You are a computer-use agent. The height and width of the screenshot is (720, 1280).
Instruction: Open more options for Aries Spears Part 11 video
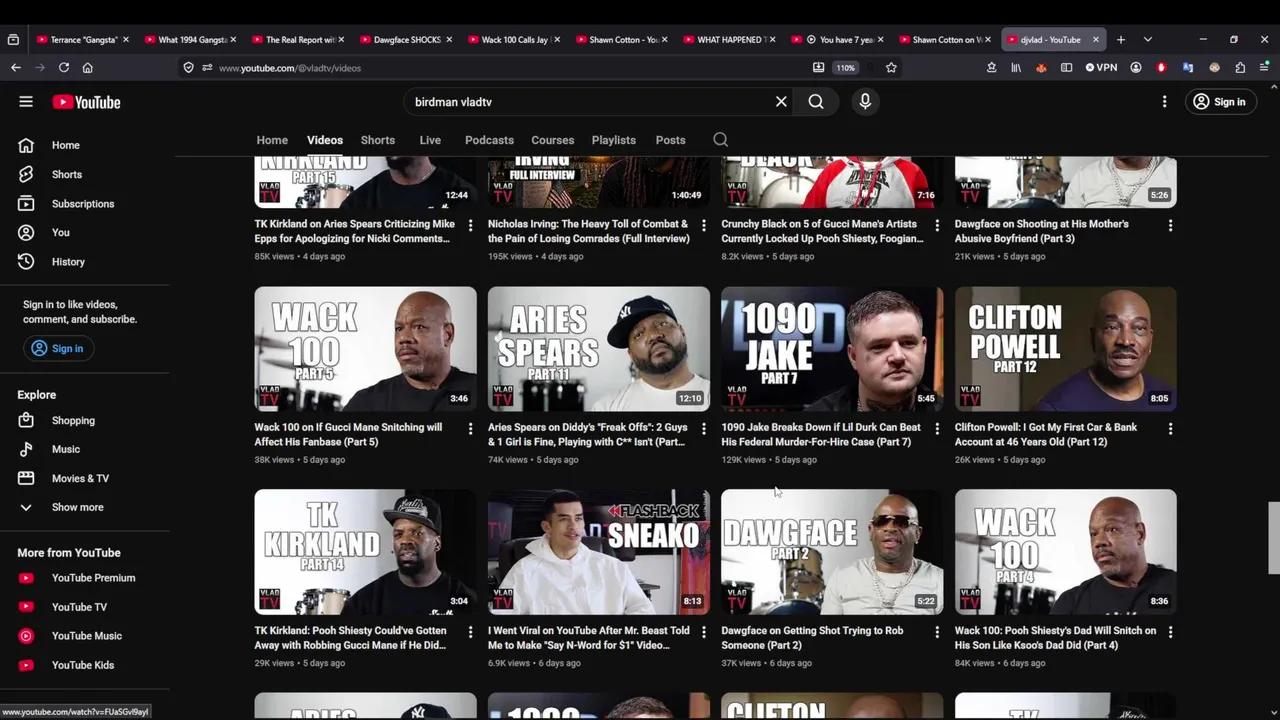(x=703, y=428)
